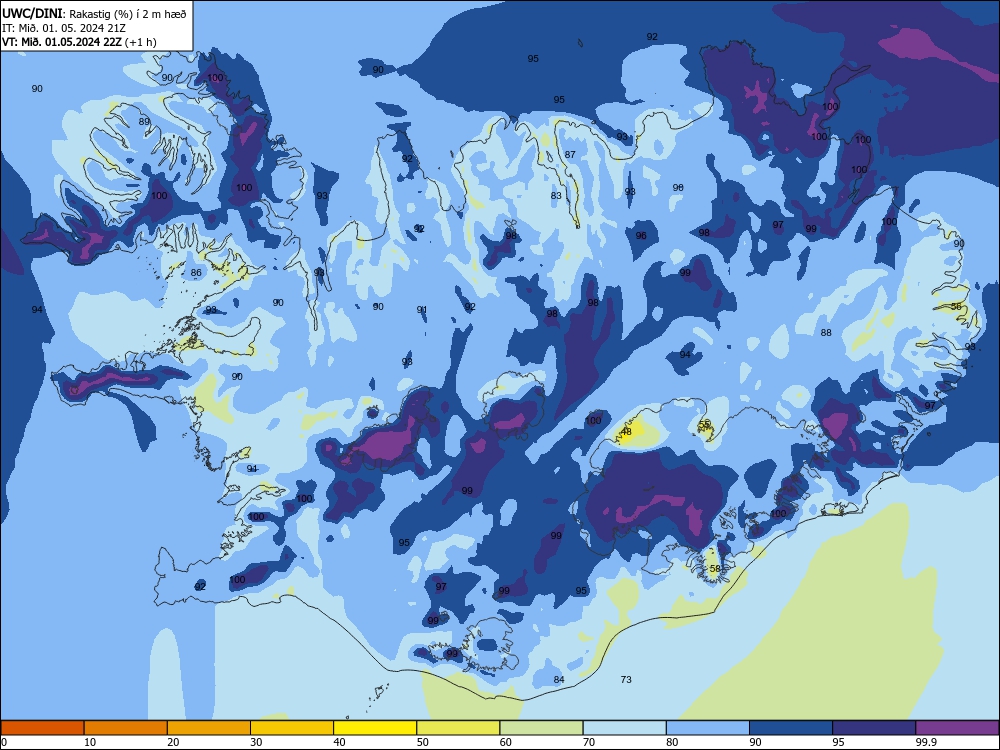Select the 90–95 blue legend swatch
1000x750 pixels.
pos(791,728)
